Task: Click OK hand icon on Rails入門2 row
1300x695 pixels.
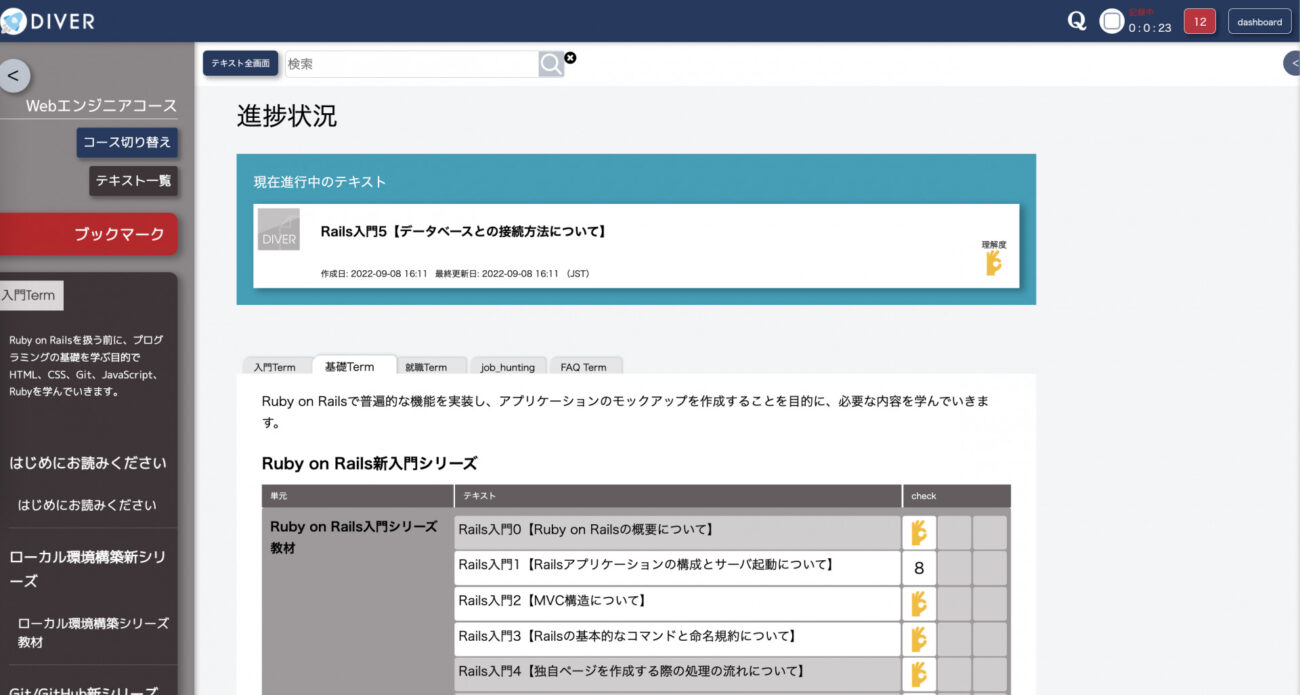Action: 919,603
